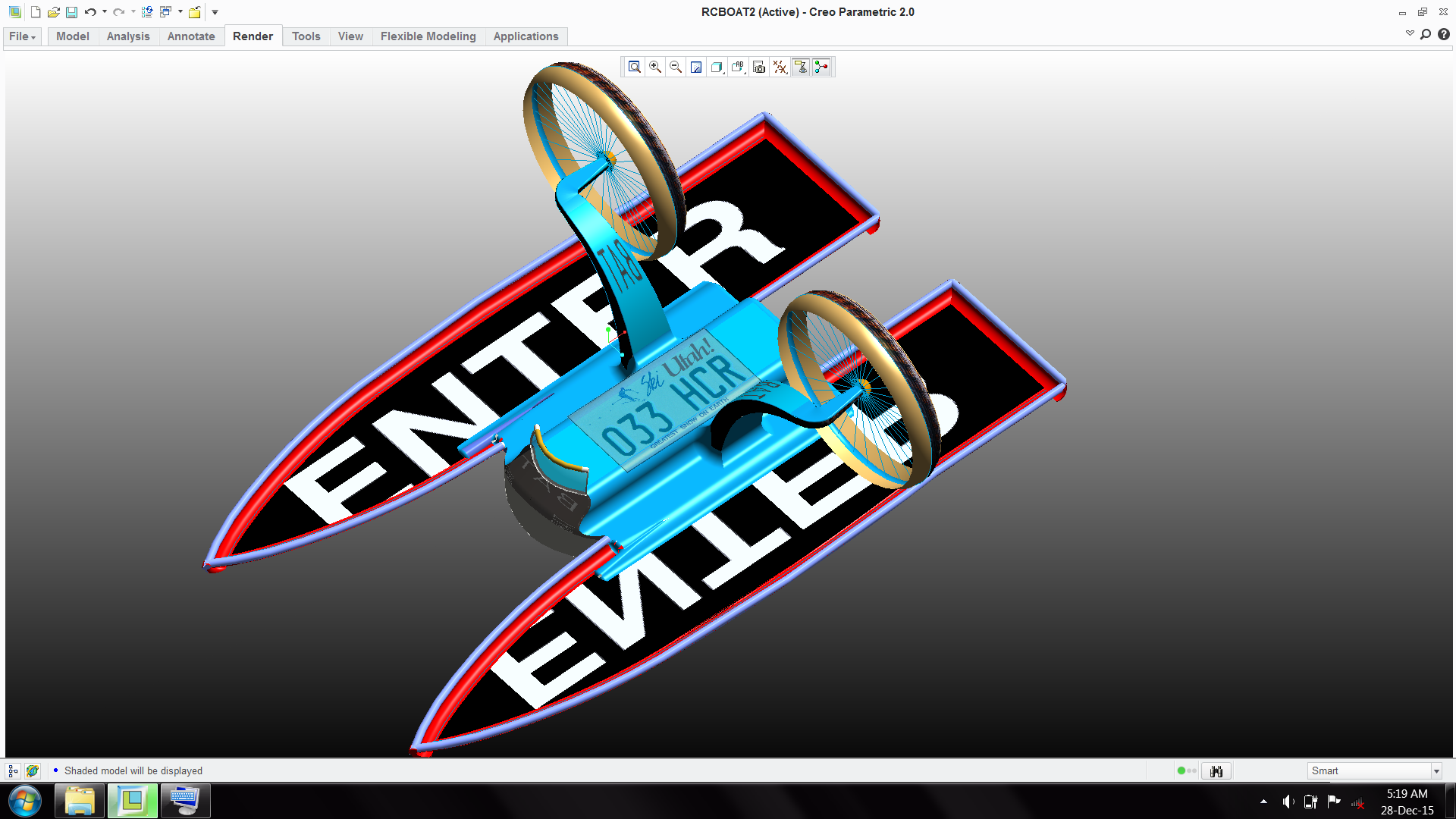The image size is (1456, 819).
Task: Expand the Redo history dropdown arrow
Action: 133,12
